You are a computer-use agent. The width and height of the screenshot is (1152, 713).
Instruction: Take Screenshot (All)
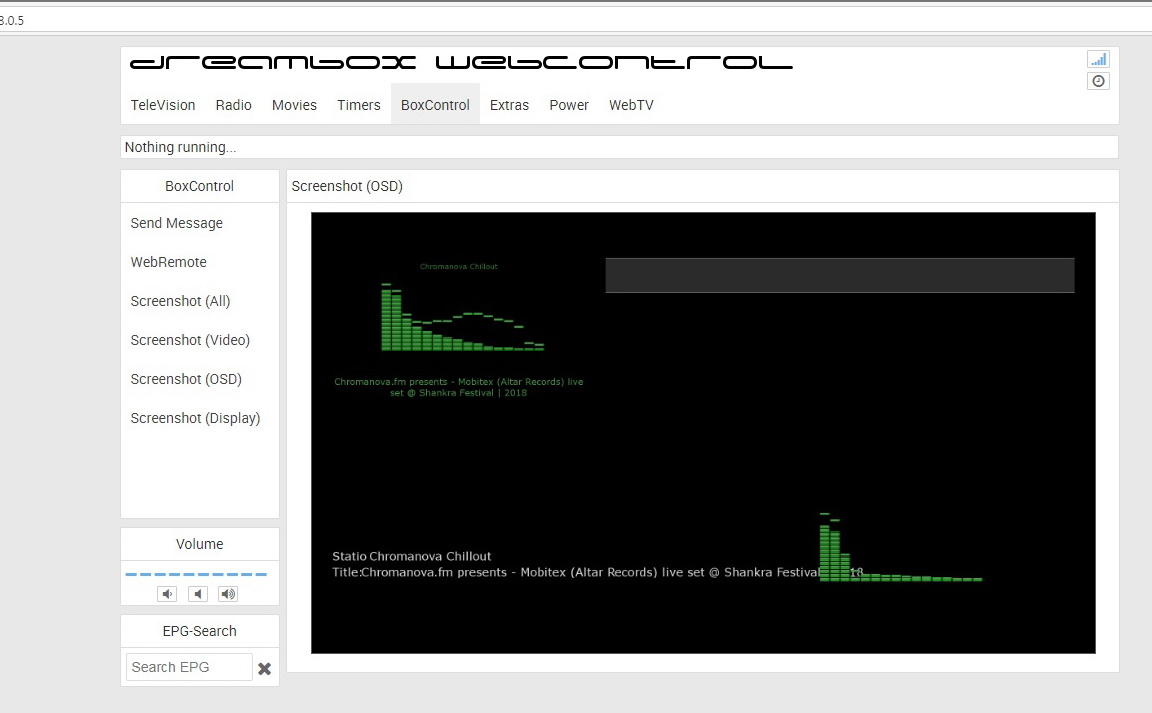tap(180, 301)
